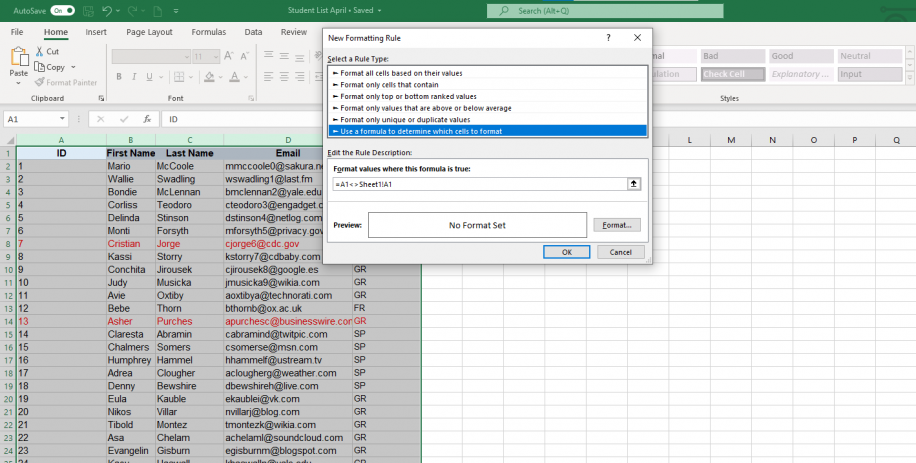916x463 pixels.
Task: Apply the Input cell style
Action: (x=870, y=74)
